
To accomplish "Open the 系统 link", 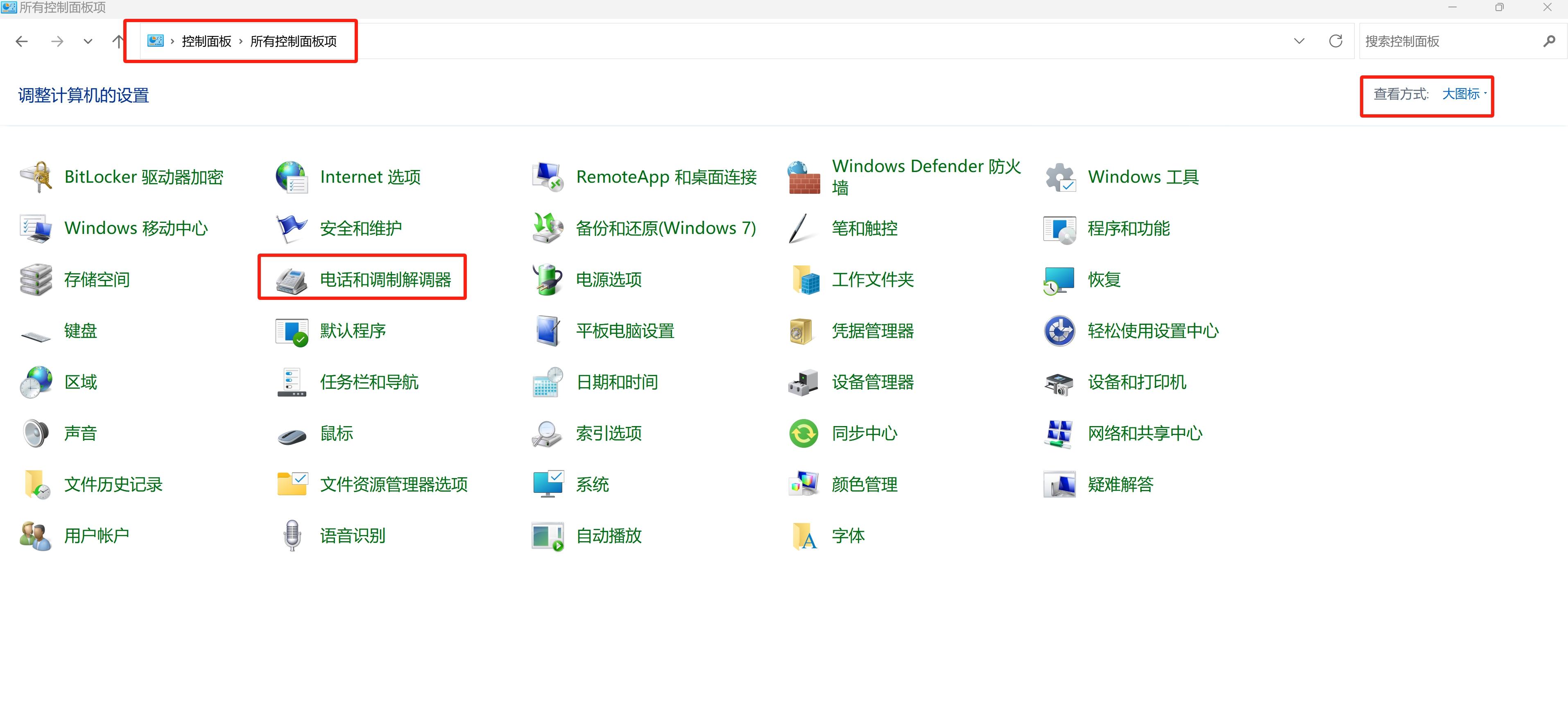I will point(592,484).
